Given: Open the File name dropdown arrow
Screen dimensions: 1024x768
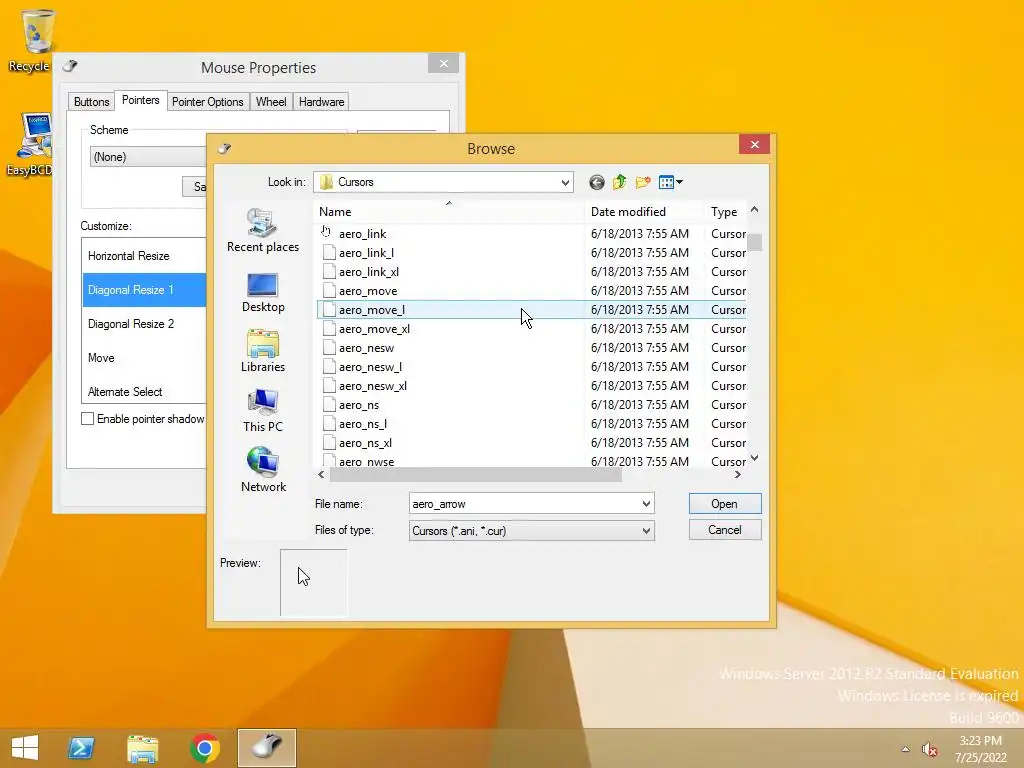Looking at the screenshot, I should pyautogui.click(x=646, y=504).
